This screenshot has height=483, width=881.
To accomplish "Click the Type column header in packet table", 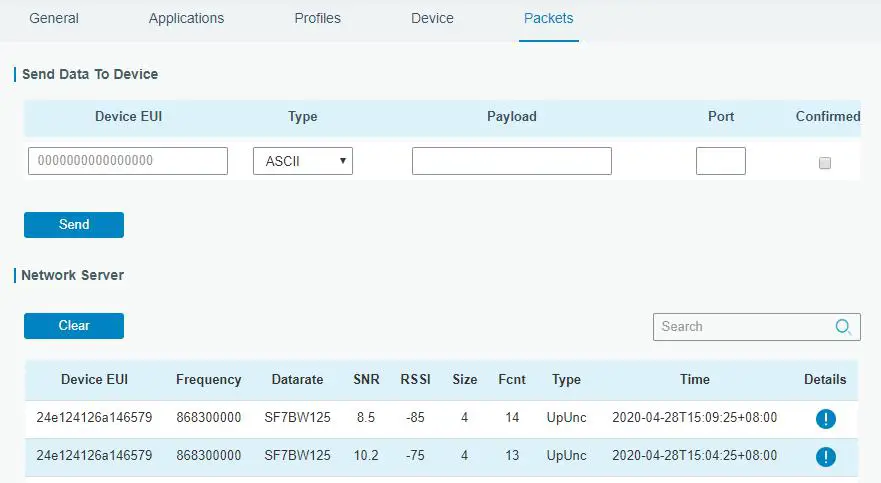I will pyautogui.click(x=566, y=380).
